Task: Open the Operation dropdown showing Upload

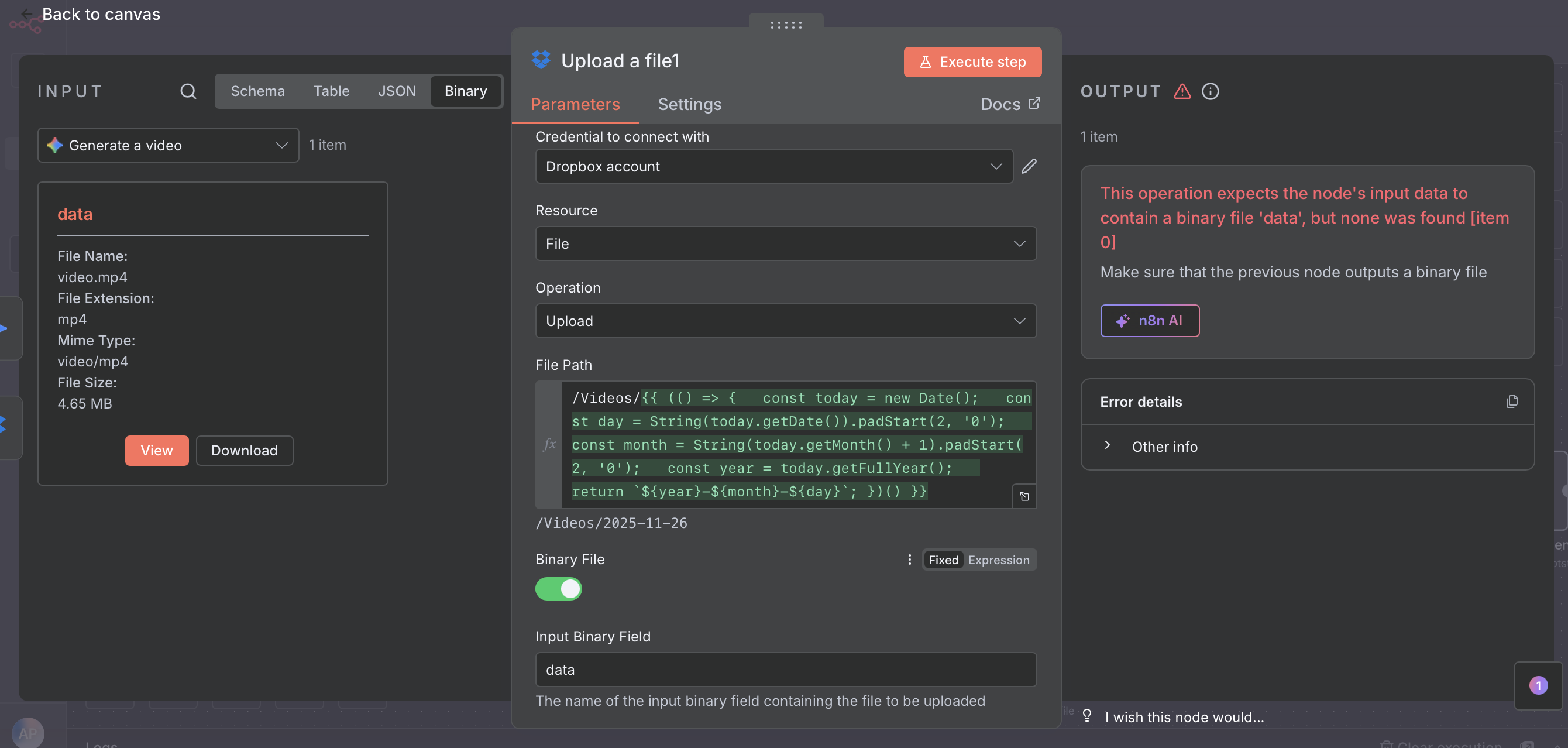Action: [785, 321]
